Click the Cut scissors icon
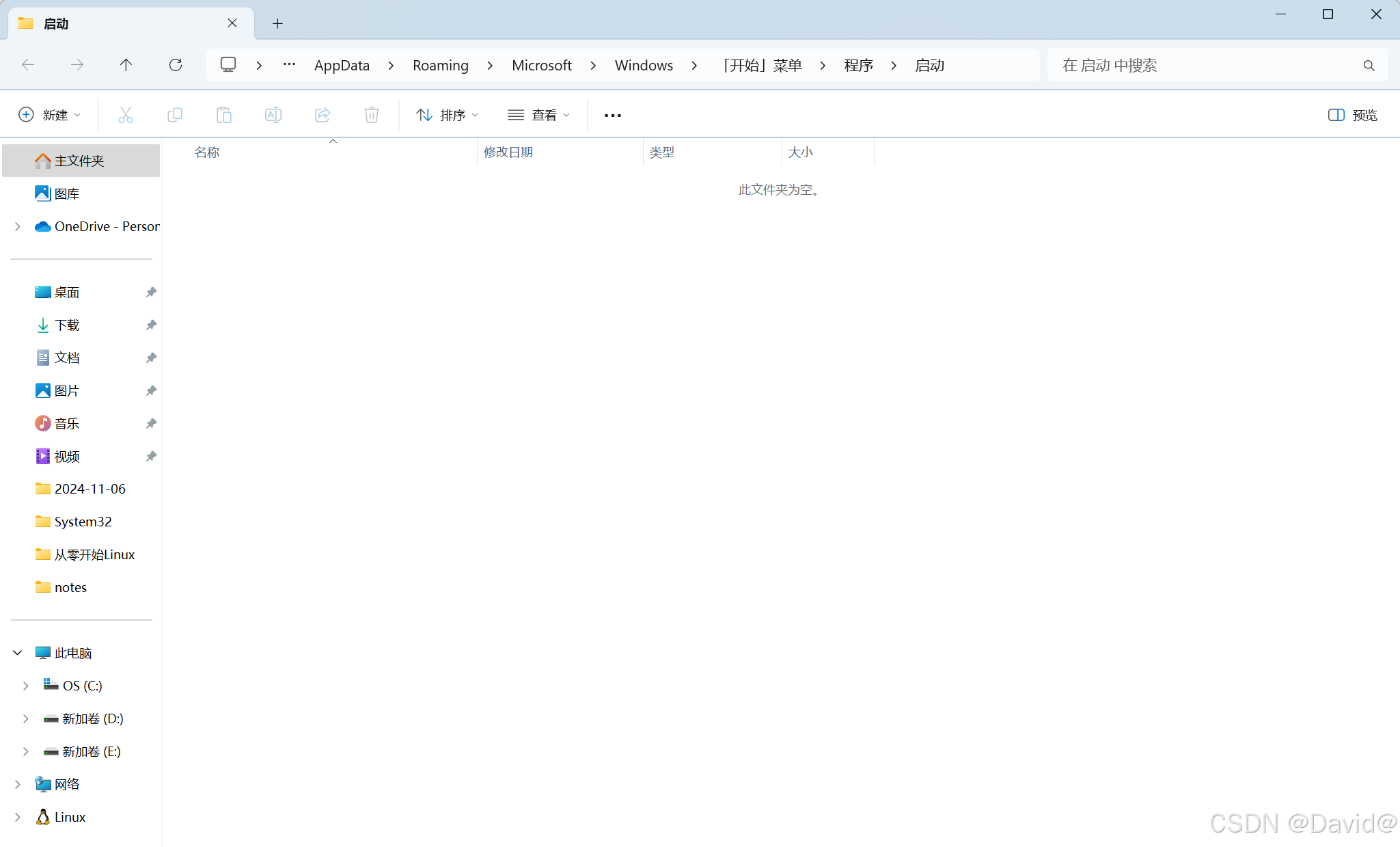 (x=126, y=115)
